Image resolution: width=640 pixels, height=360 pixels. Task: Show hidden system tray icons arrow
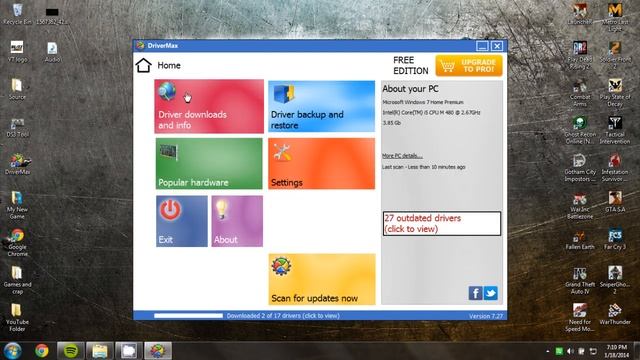[x=547, y=351]
